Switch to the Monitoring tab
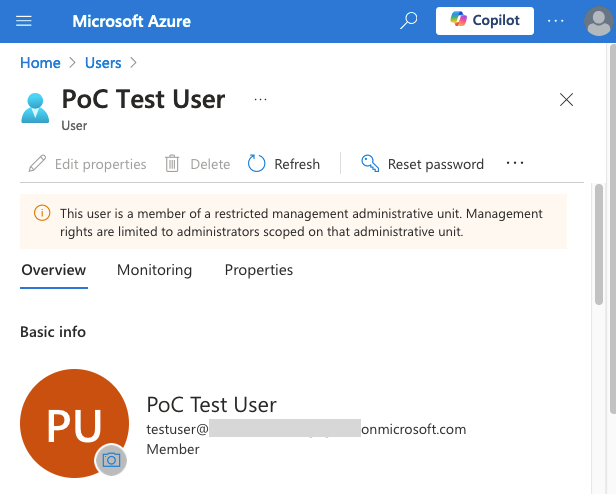Viewport: 616px width, 494px height. pyautogui.click(x=154, y=270)
